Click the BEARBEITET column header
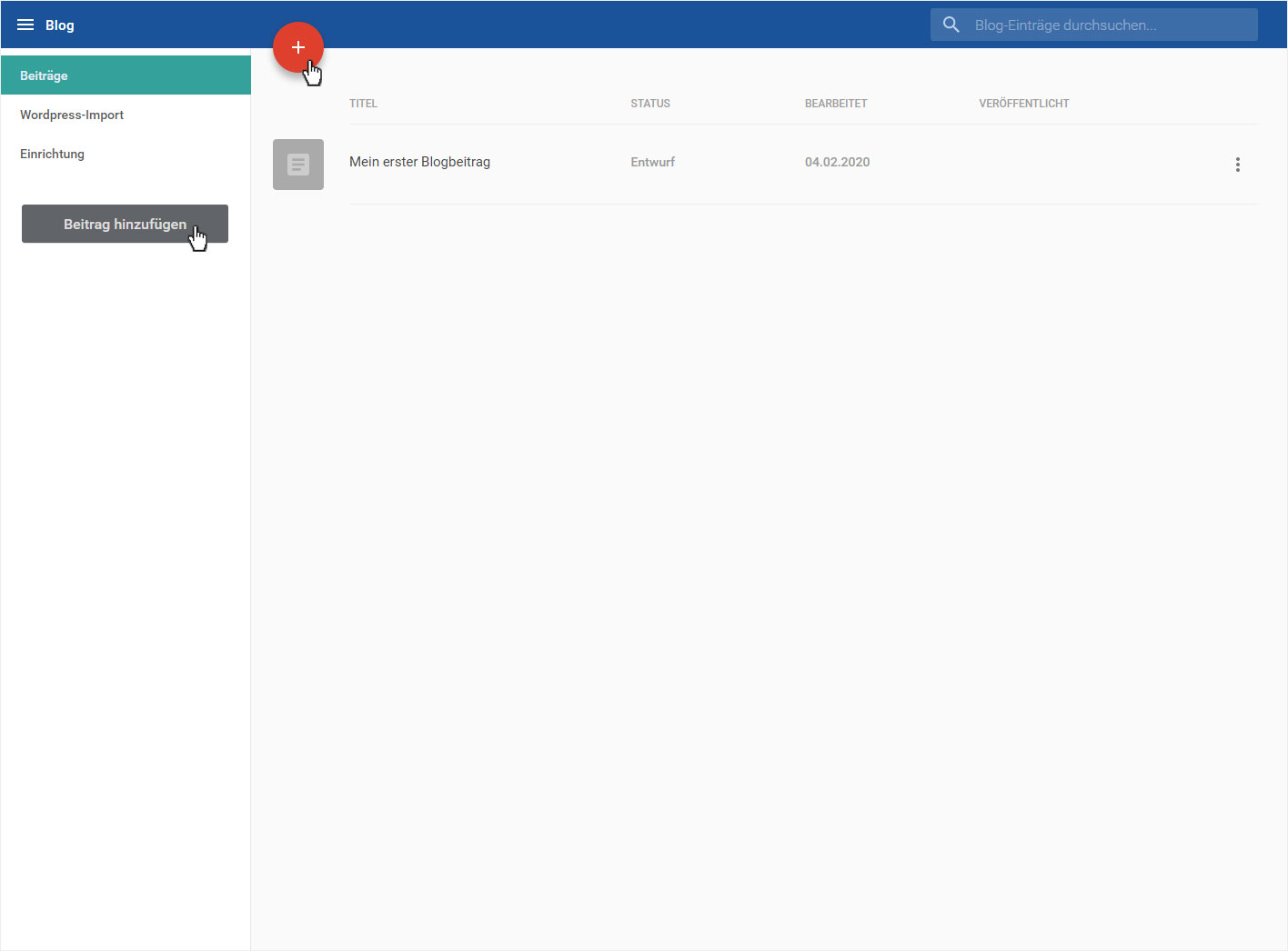 (836, 104)
